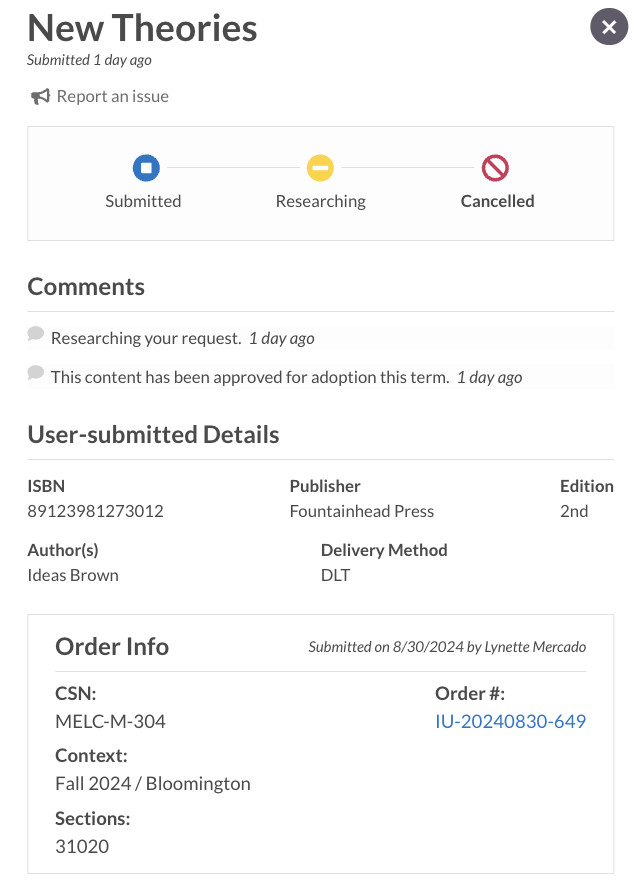Image resolution: width=634 pixels, height=886 pixels.
Task: Click the New Theories title heading
Action: 142,28
